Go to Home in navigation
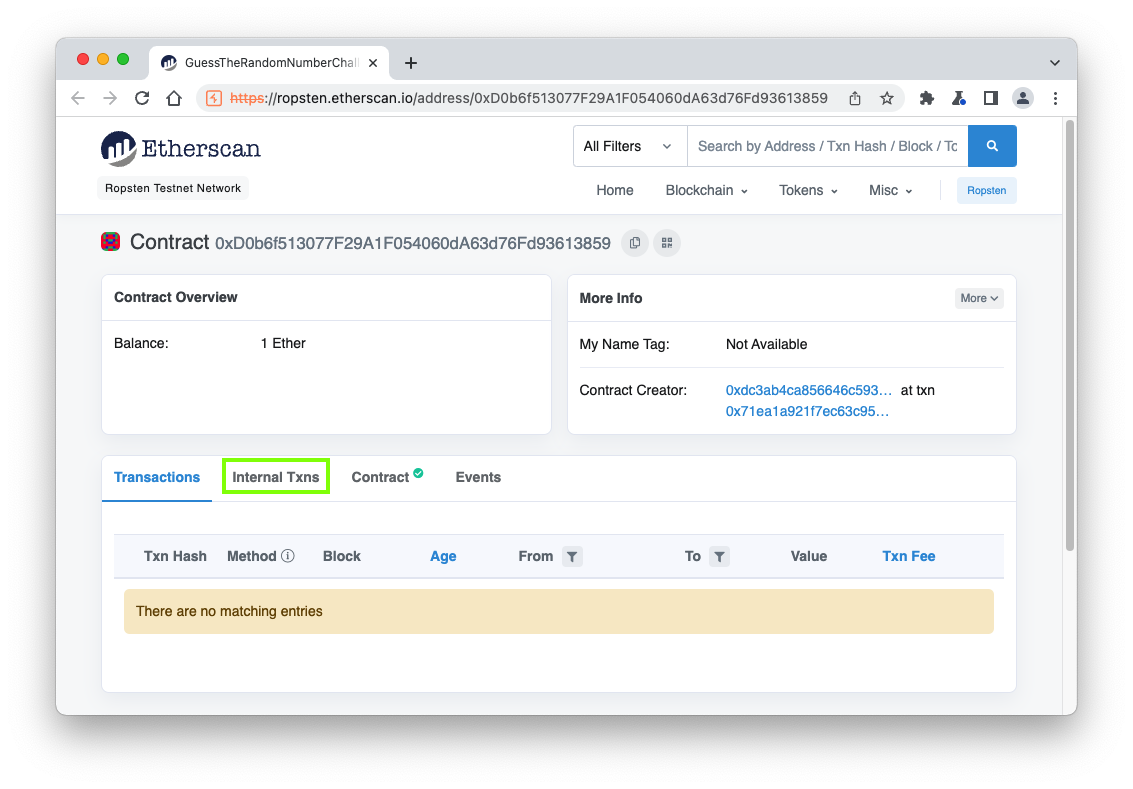The width and height of the screenshot is (1133, 789). [615, 190]
